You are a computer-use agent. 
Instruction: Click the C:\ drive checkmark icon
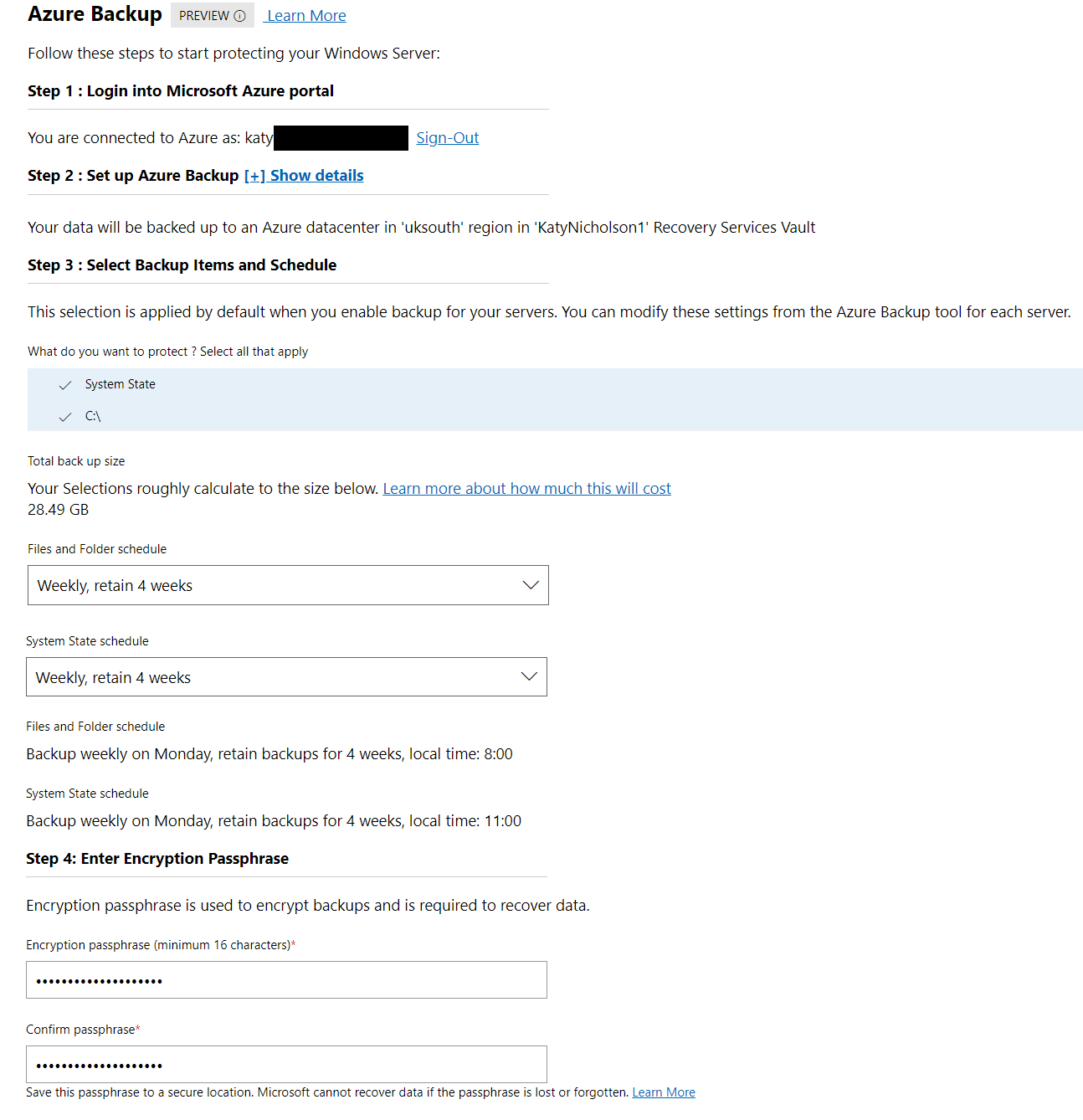click(x=65, y=417)
